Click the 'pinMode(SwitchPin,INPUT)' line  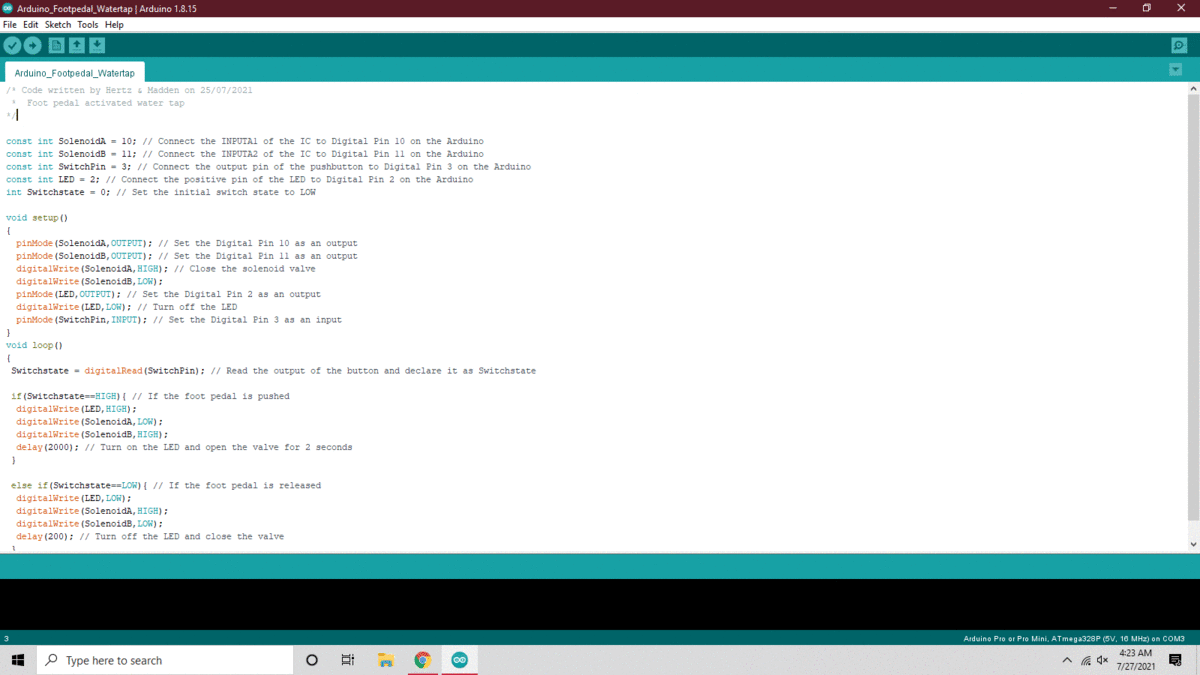pos(179,320)
